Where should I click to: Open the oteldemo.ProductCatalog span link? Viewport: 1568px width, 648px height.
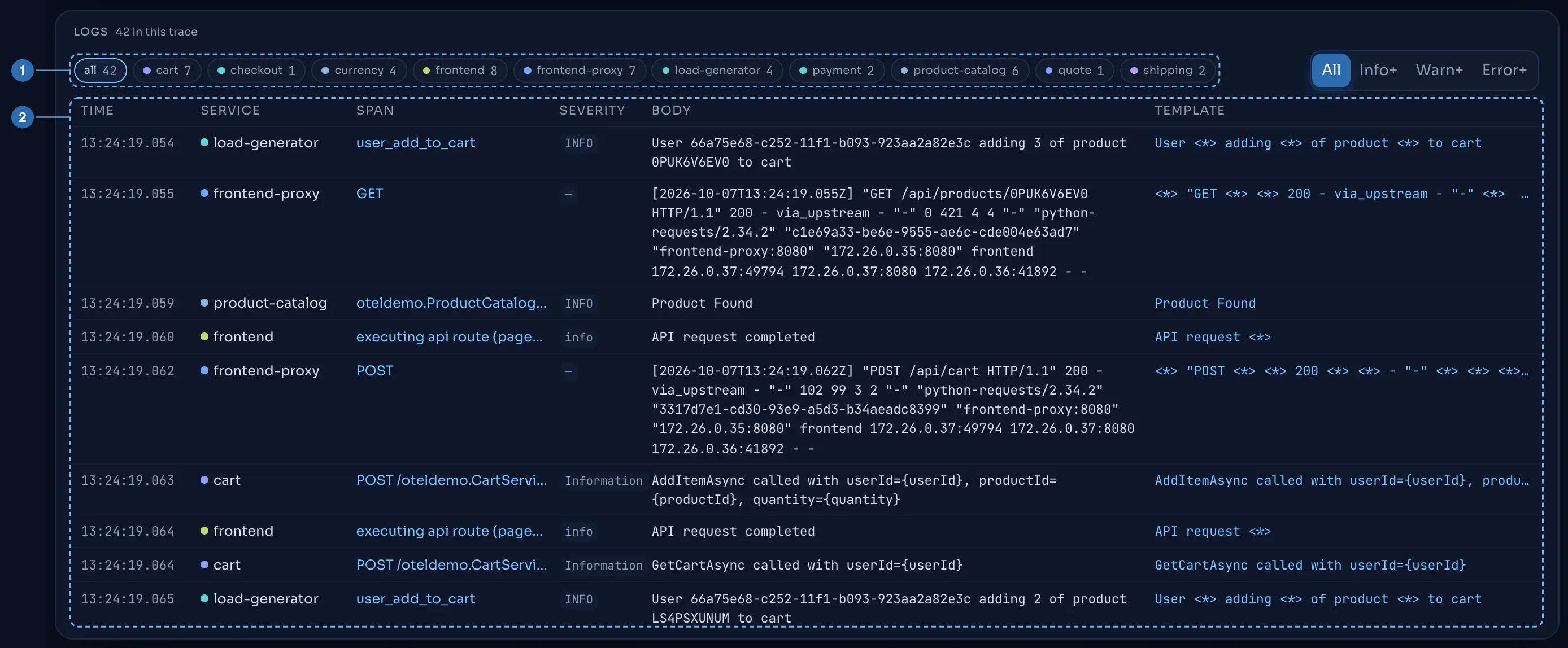pyautogui.click(x=451, y=303)
